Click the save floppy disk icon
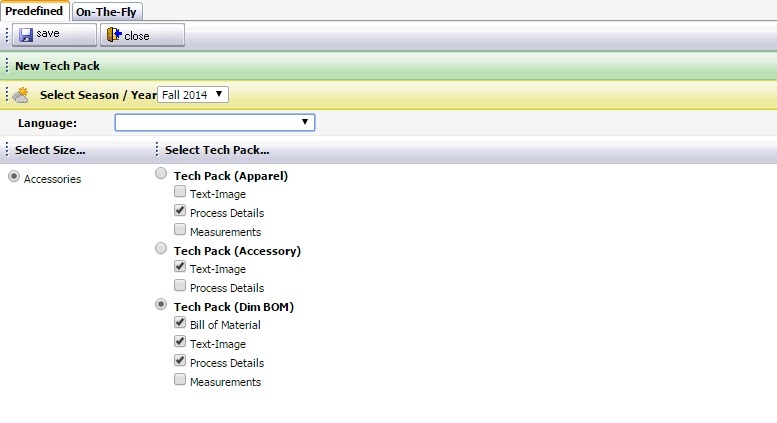 [x=26, y=35]
